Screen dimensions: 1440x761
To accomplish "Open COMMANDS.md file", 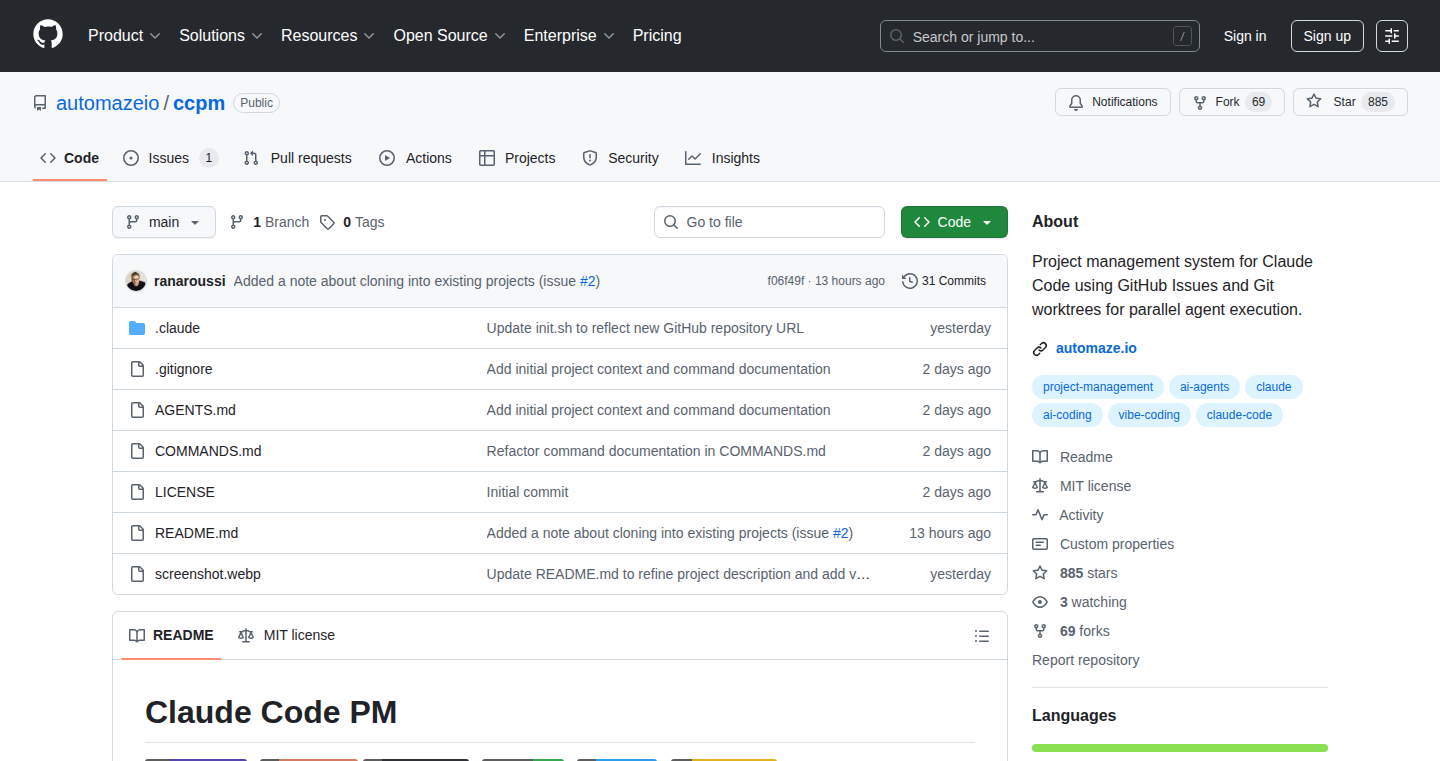I will pos(208,451).
